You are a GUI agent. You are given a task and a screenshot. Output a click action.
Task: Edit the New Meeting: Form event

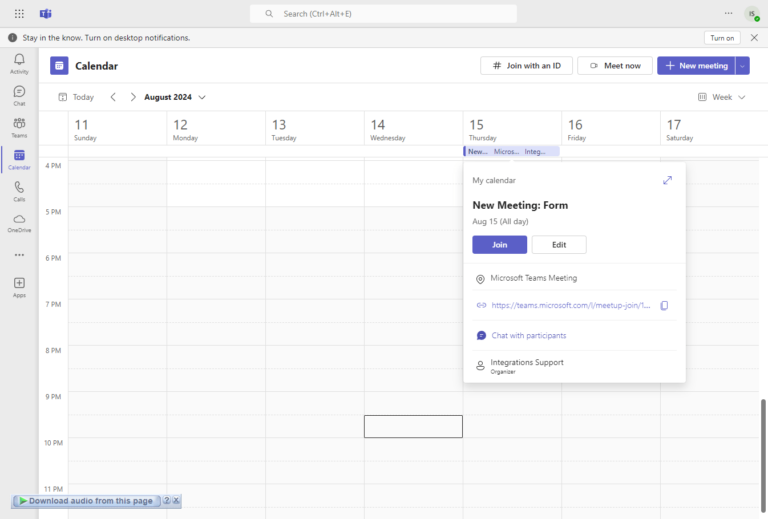click(x=559, y=245)
